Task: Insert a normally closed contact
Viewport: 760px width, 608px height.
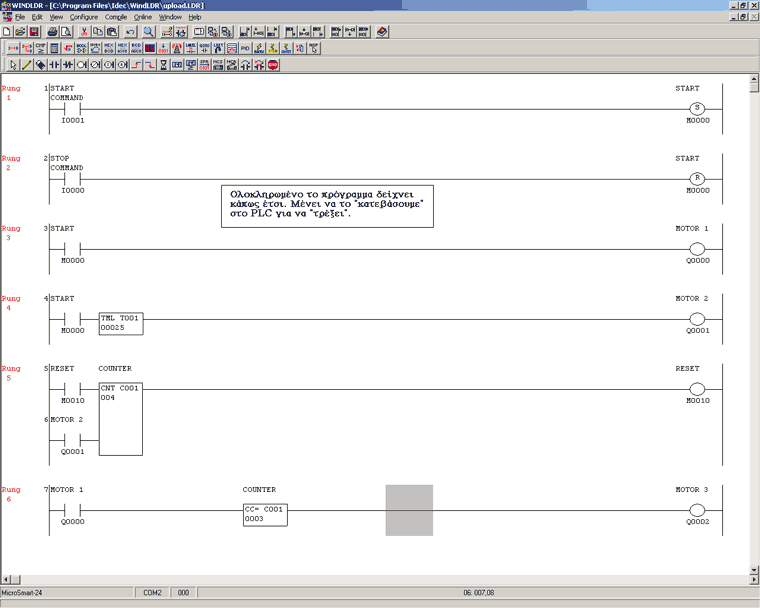Action: click(x=68, y=65)
